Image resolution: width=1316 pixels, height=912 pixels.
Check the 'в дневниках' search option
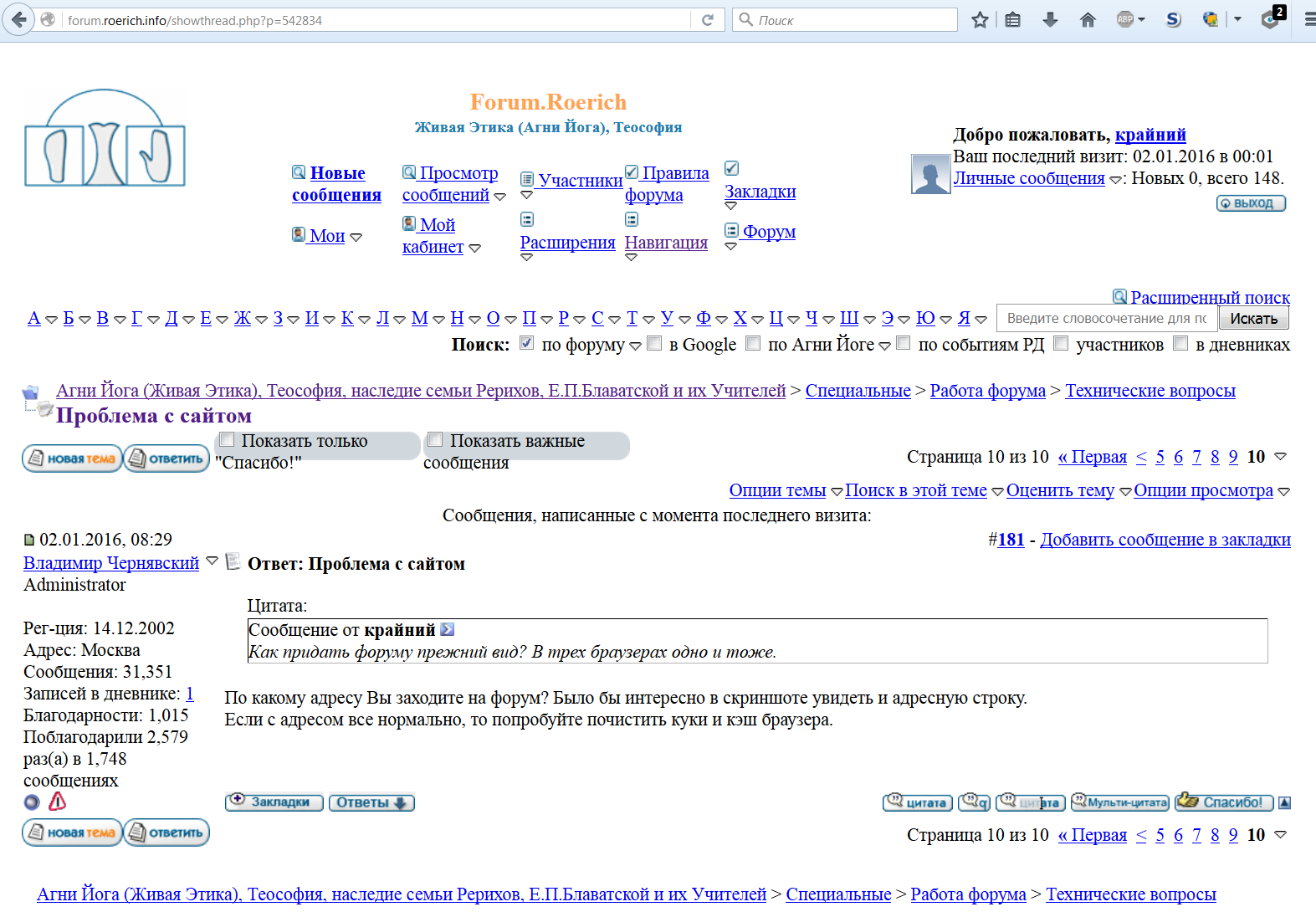(1180, 343)
